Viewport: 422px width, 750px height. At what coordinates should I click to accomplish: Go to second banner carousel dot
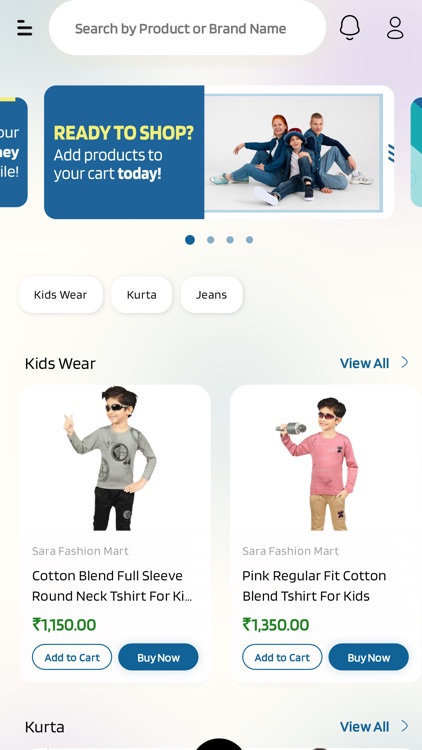[x=211, y=240]
